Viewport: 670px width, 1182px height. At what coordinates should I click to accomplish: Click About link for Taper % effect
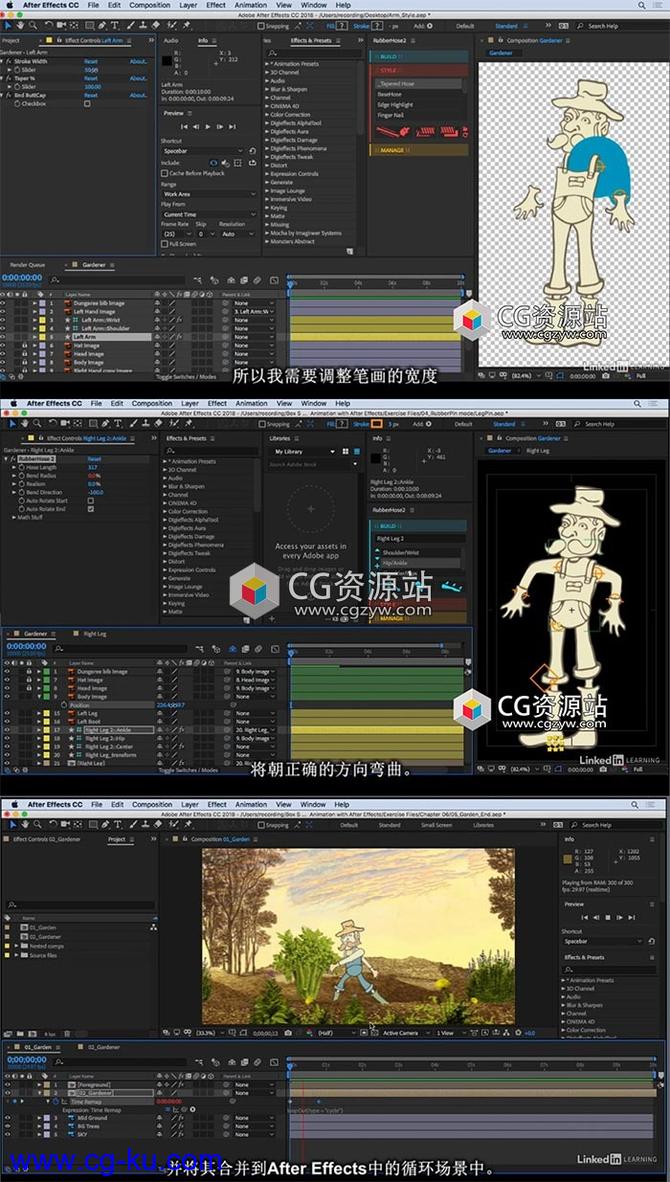(x=138, y=78)
